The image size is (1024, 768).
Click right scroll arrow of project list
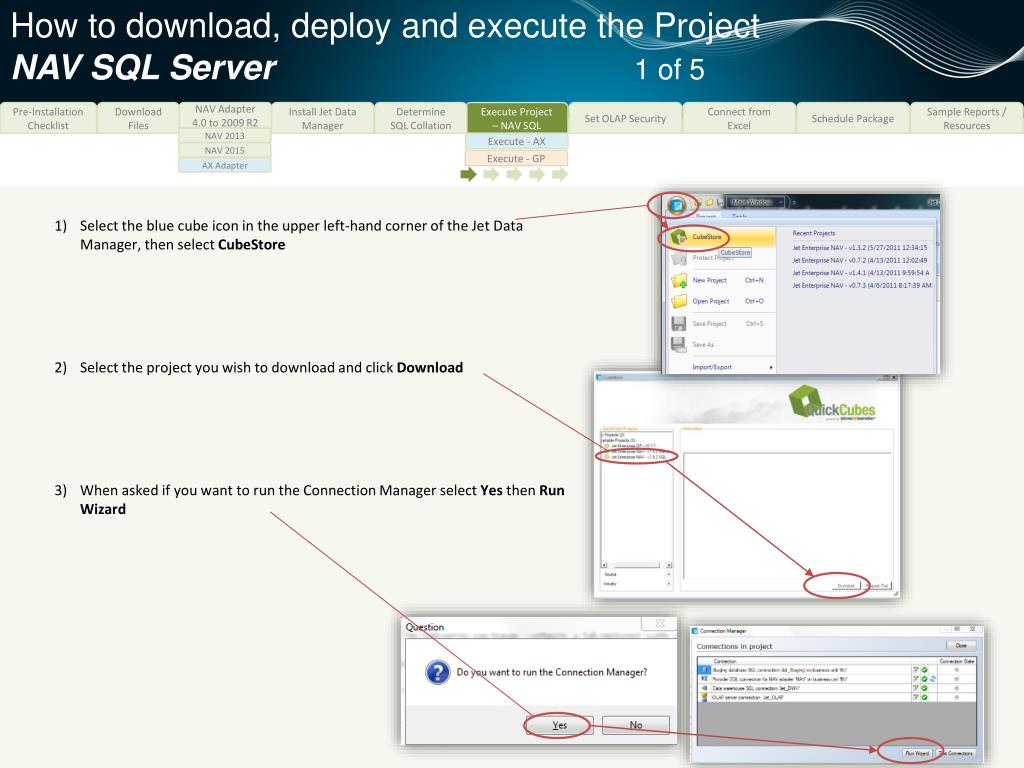[x=669, y=566]
